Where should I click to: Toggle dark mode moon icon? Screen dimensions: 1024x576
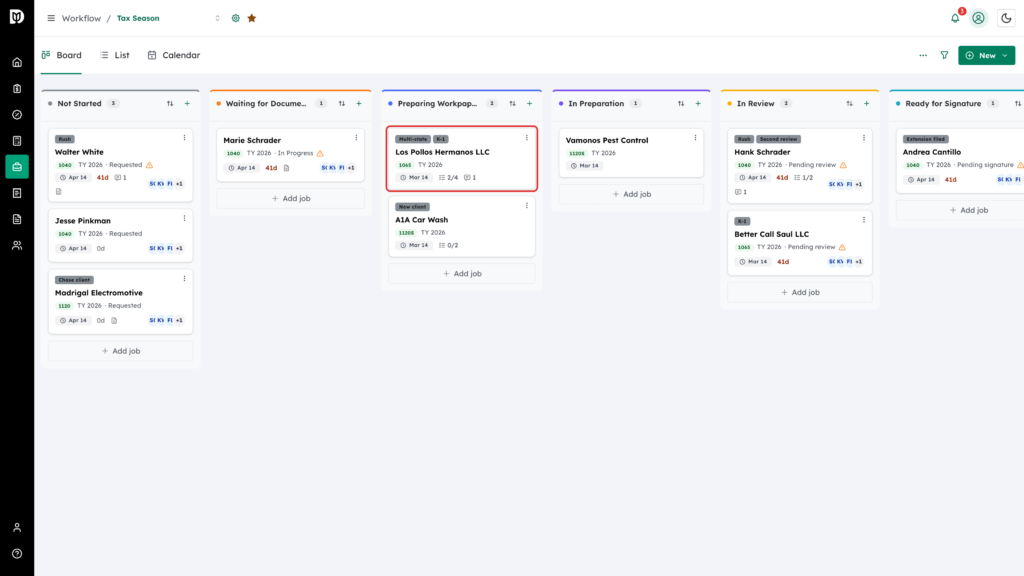click(x=1006, y=18)
